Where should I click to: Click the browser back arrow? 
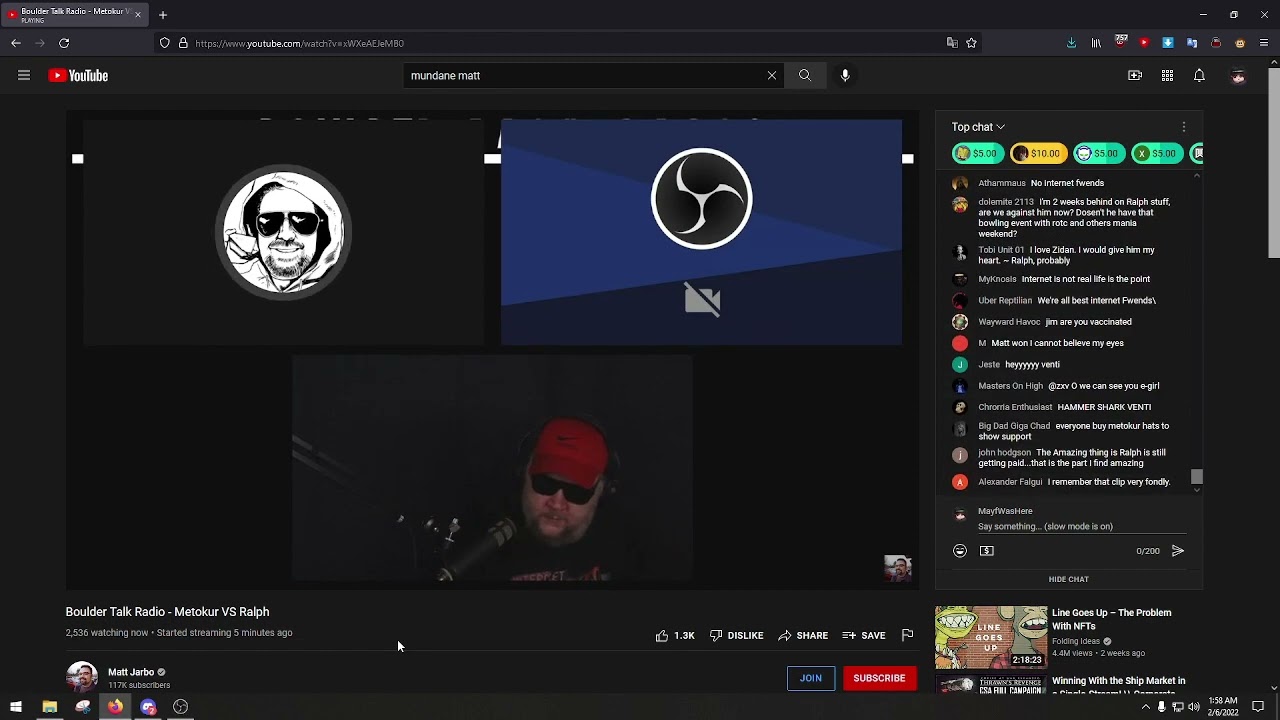click(16, 43)
